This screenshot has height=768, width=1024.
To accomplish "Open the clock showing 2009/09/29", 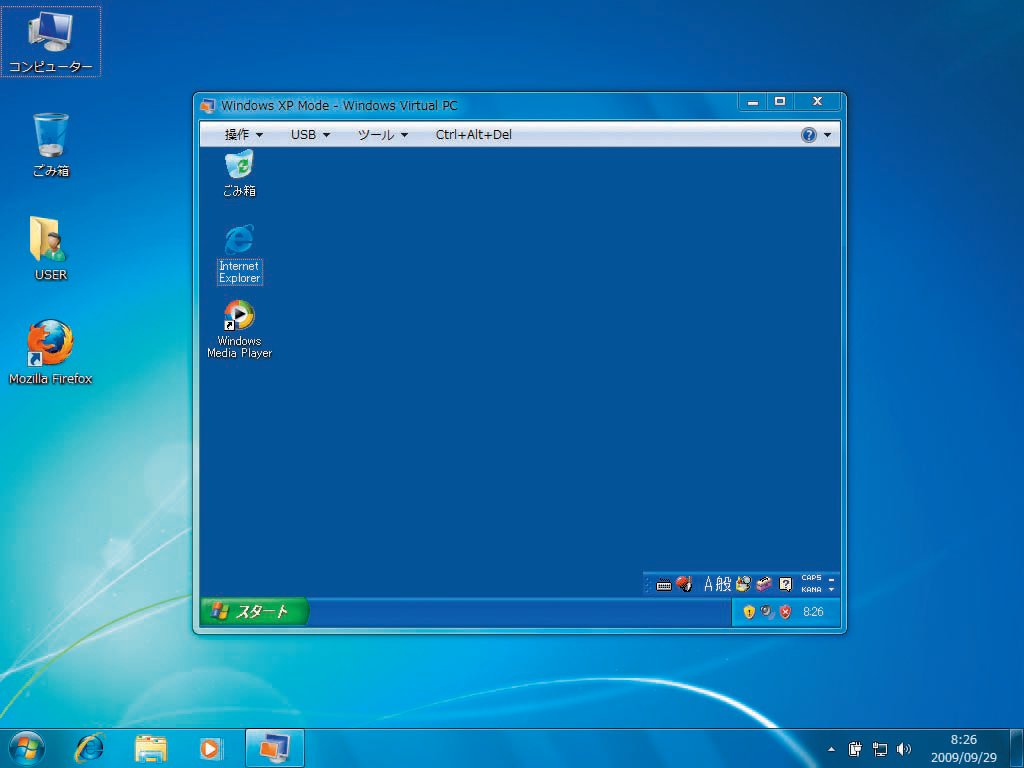I will [x=964, y=748].
